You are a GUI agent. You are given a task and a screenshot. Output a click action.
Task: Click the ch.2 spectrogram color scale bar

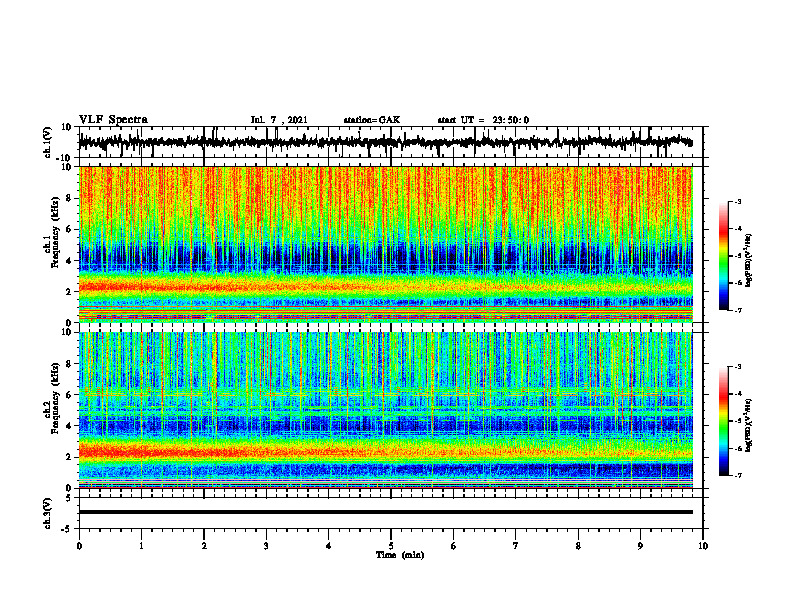[723, 421]
